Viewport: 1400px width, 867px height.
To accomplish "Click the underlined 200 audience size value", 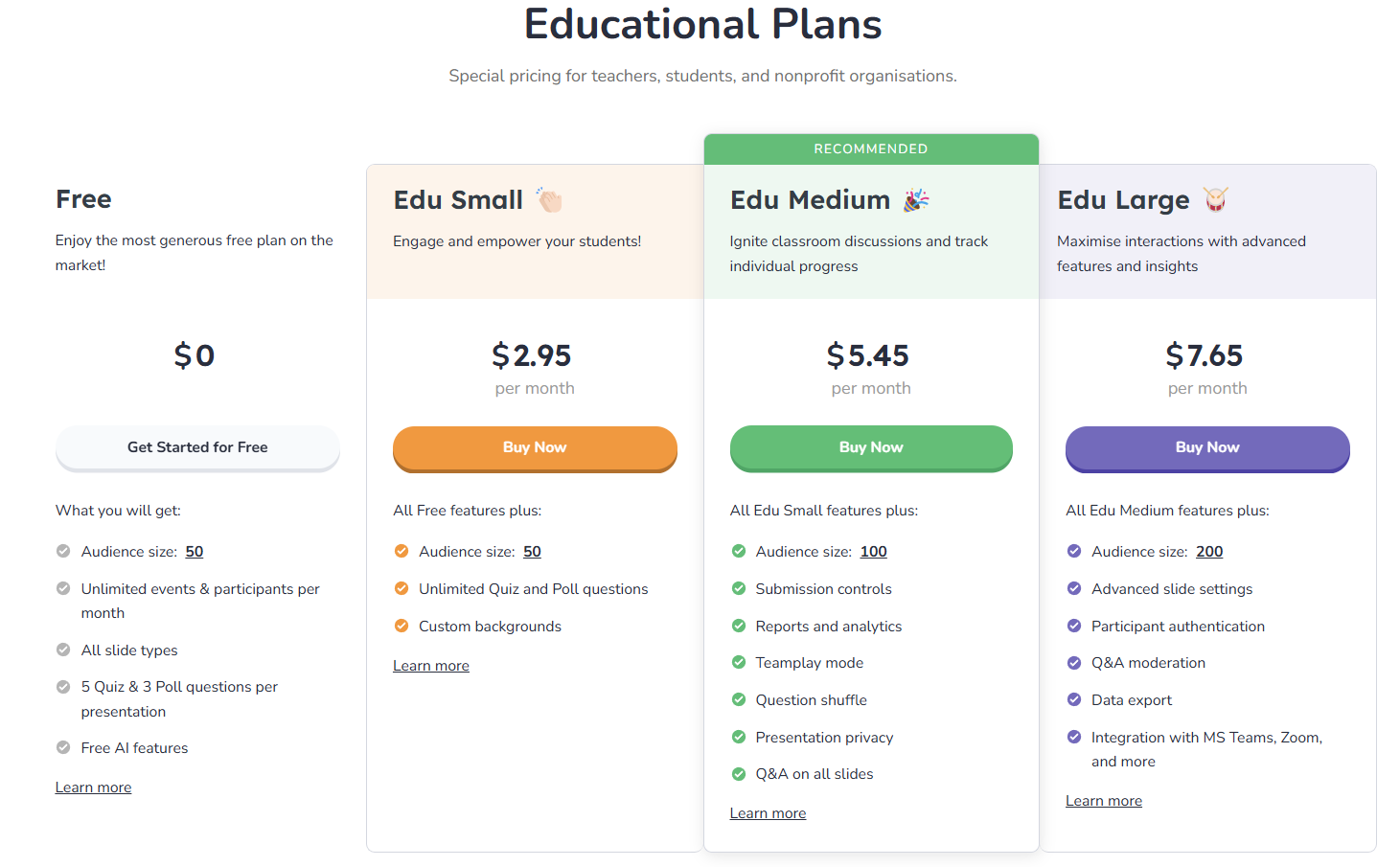I will click(1209, 552).
